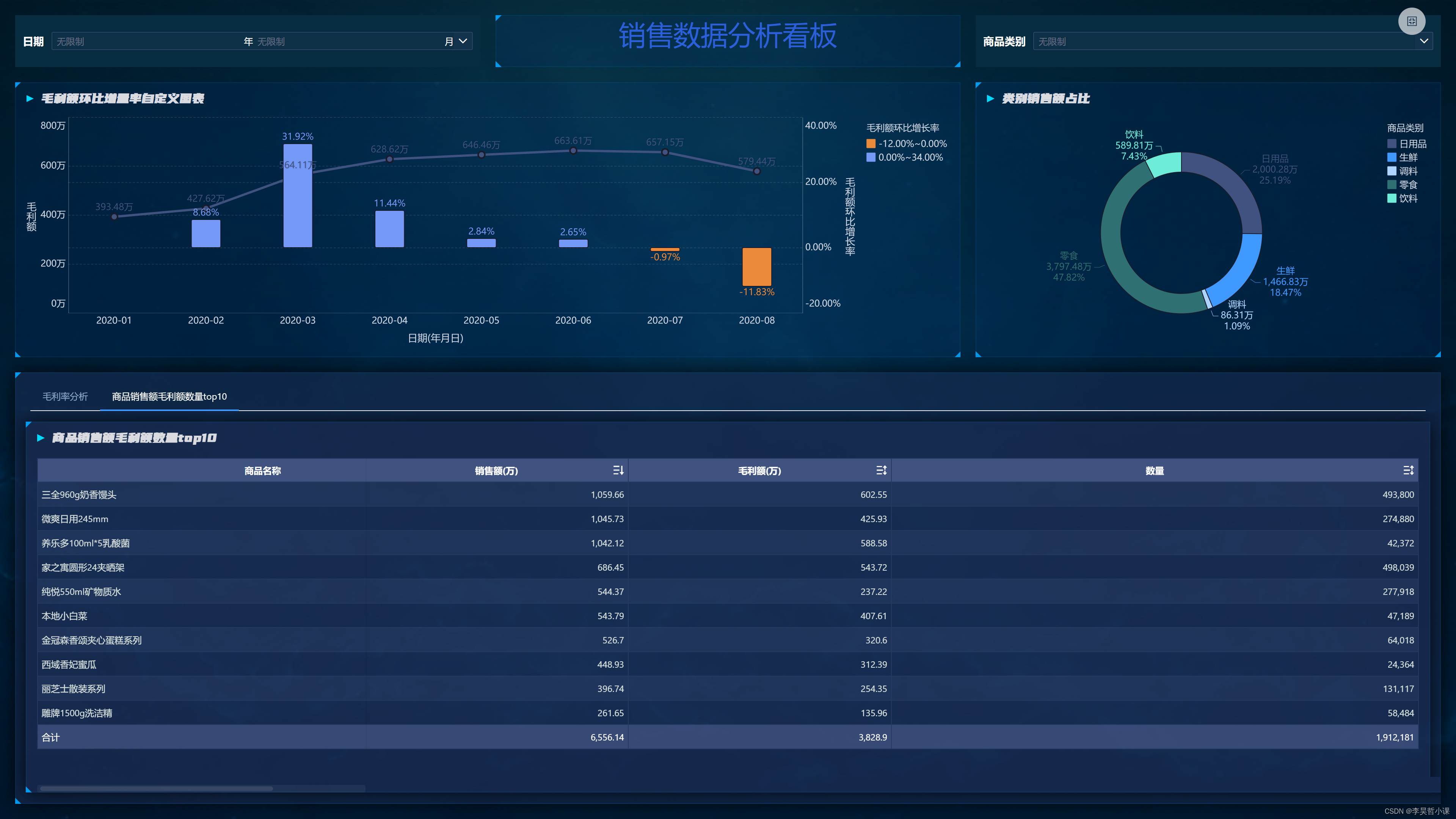Screen dimensions: 1456x819
Task: Click line point labeled 579.44万
Action: [757, 171]
